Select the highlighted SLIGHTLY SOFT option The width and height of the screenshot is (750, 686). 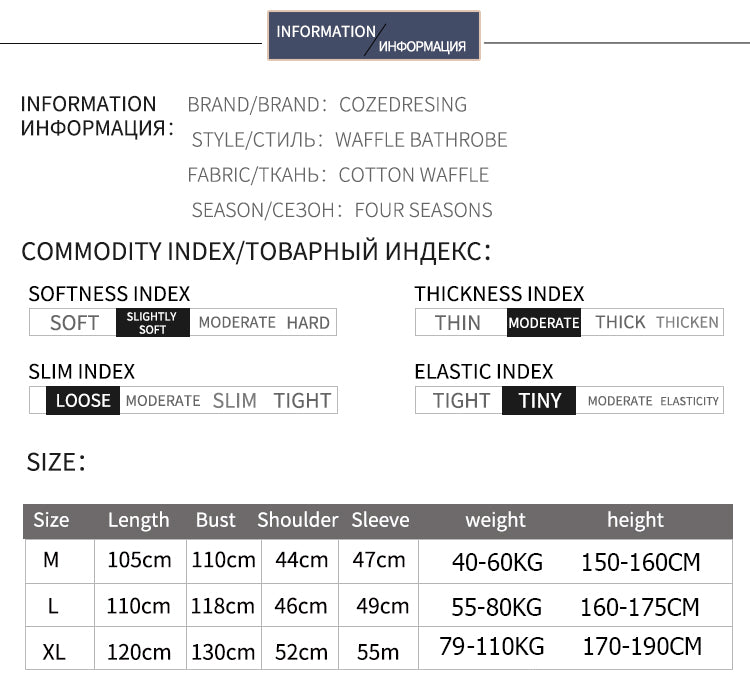coord(152,322)
